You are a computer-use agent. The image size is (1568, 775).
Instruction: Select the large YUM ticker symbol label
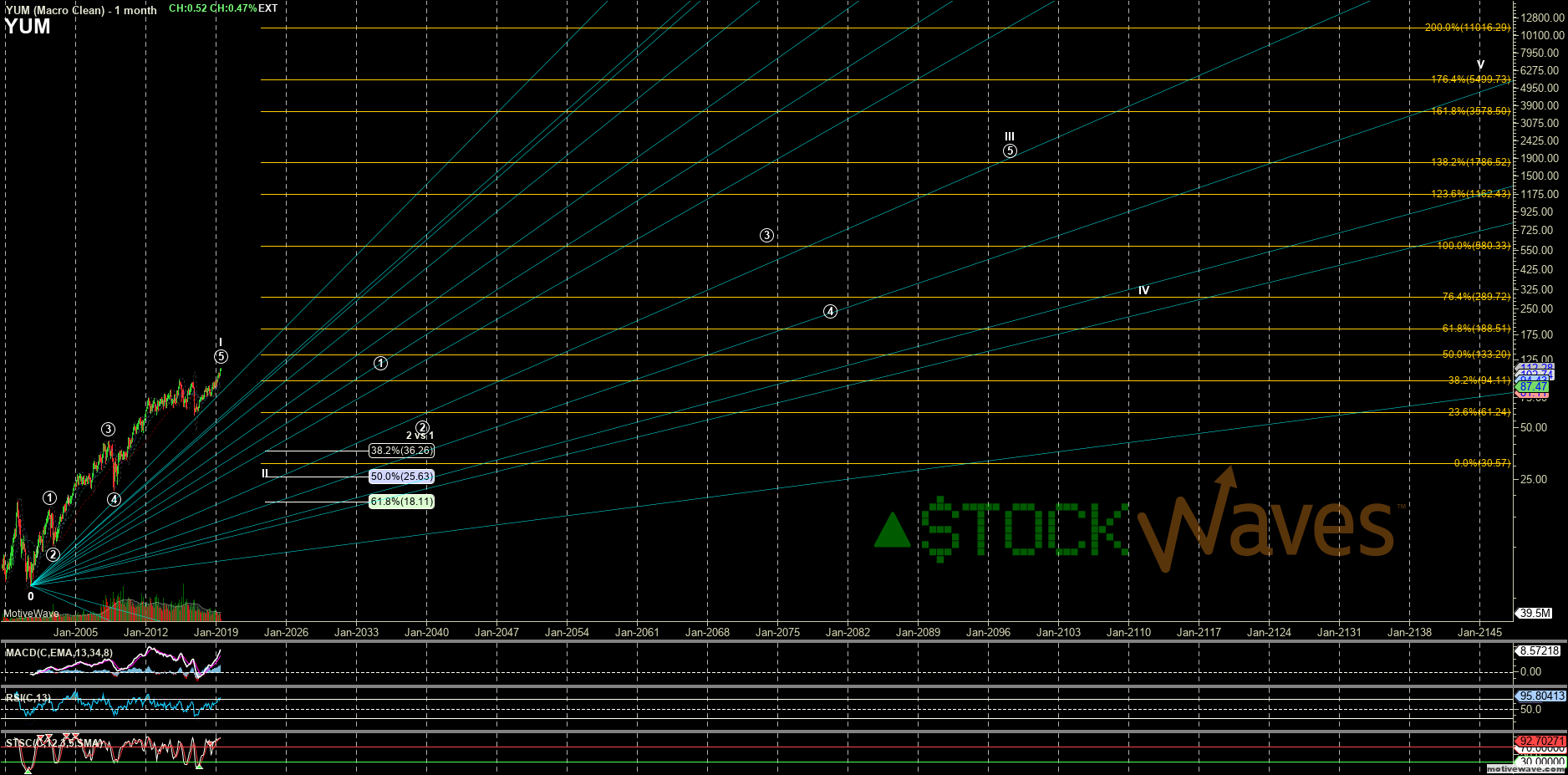tap(28, 27)
